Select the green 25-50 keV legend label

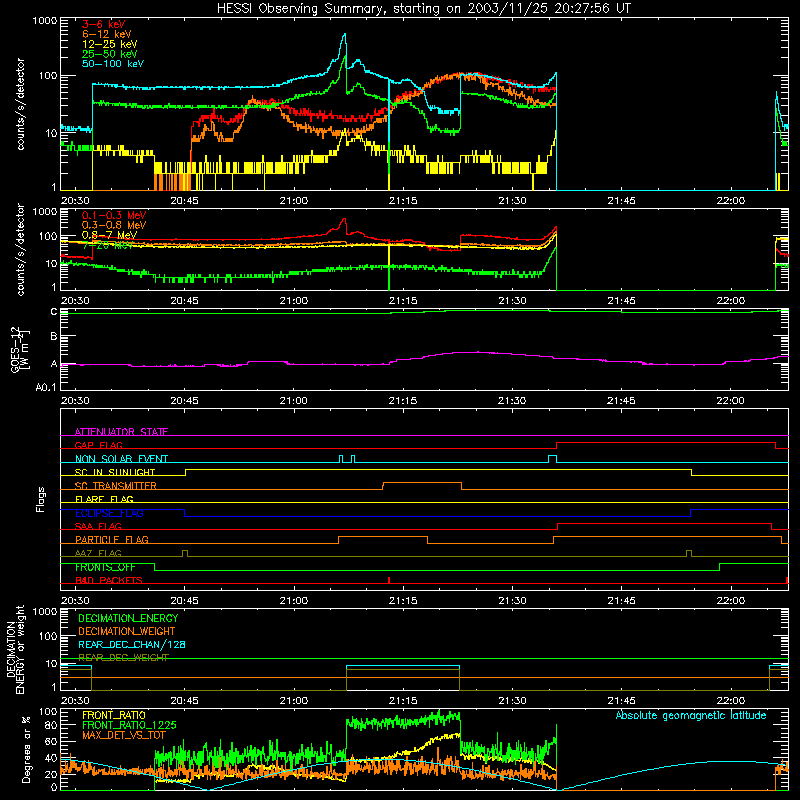(x=110, y=54)
